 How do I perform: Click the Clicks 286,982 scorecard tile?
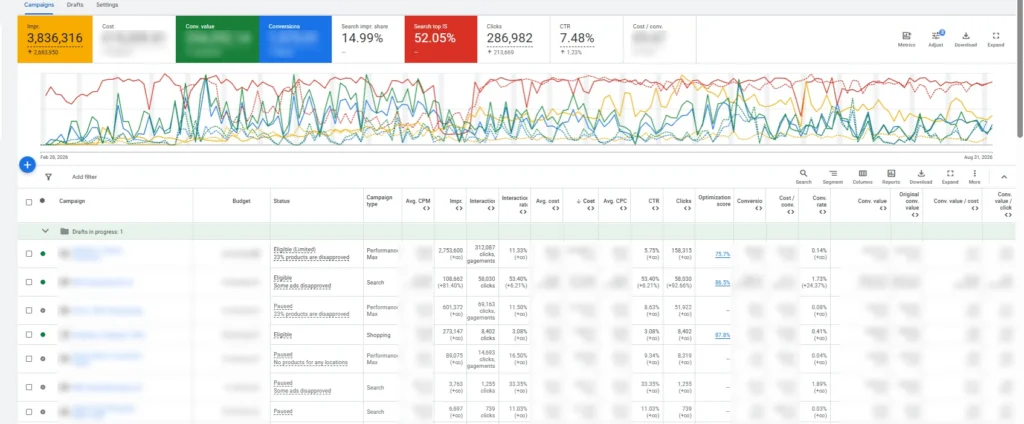pos(513,39)
